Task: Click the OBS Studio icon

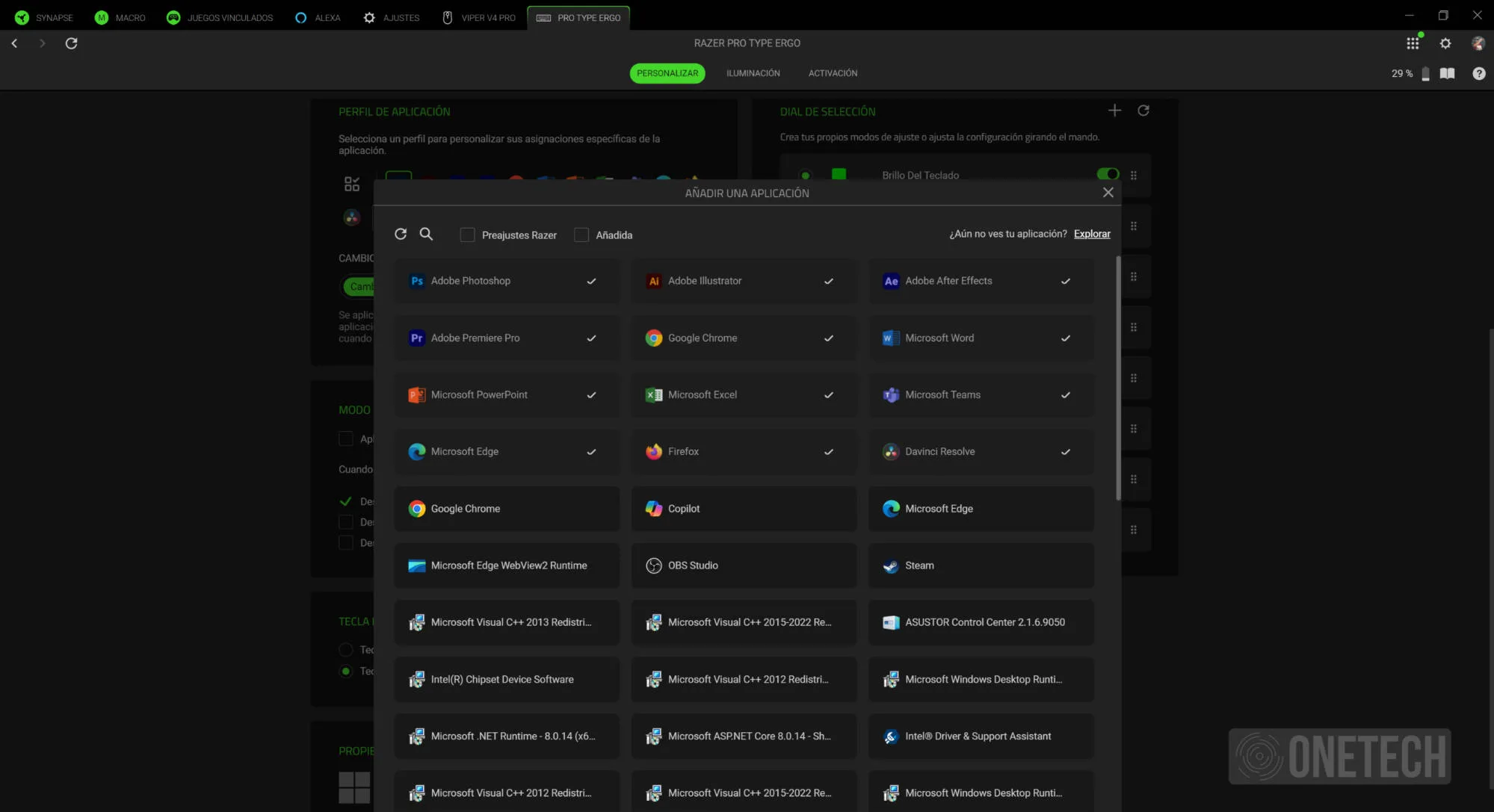Action: point(654,565)
